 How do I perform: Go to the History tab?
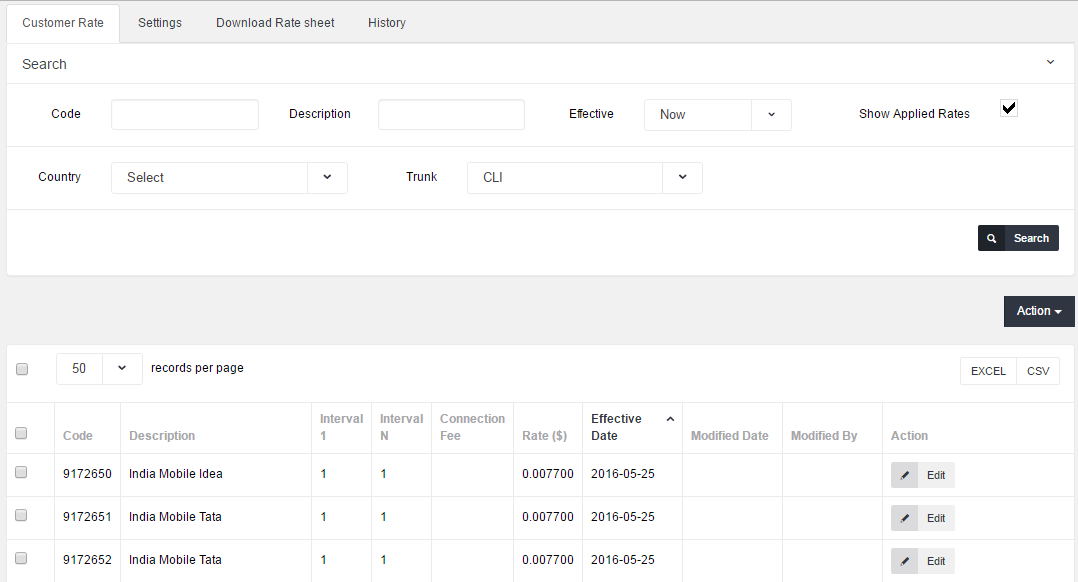coord(387,23)
